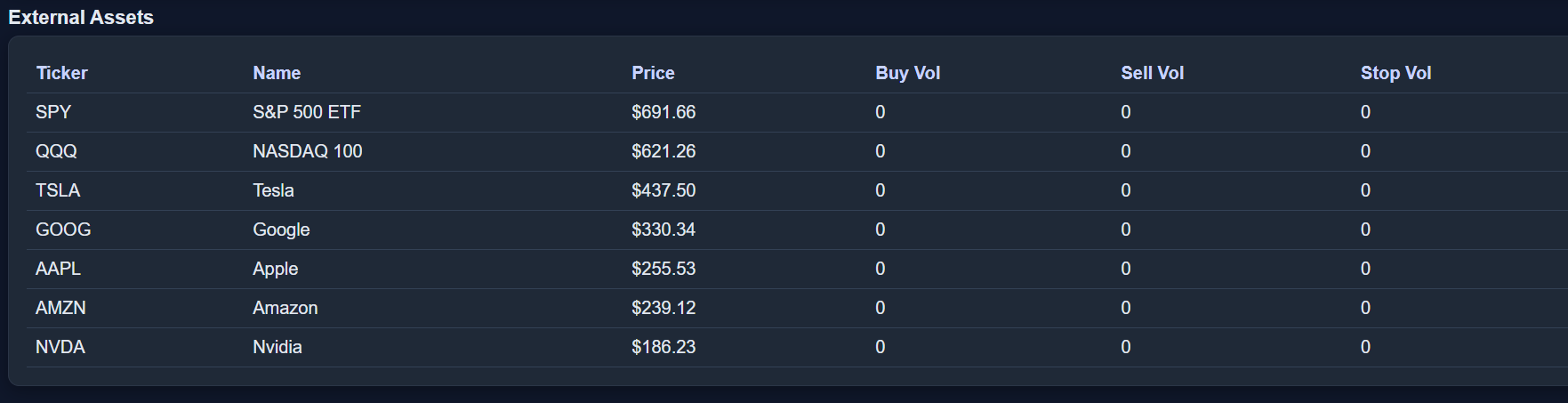Click the Nvidia price $186.23
The width and height of the screenshot is (1568, 403).
tap(663, 347)
